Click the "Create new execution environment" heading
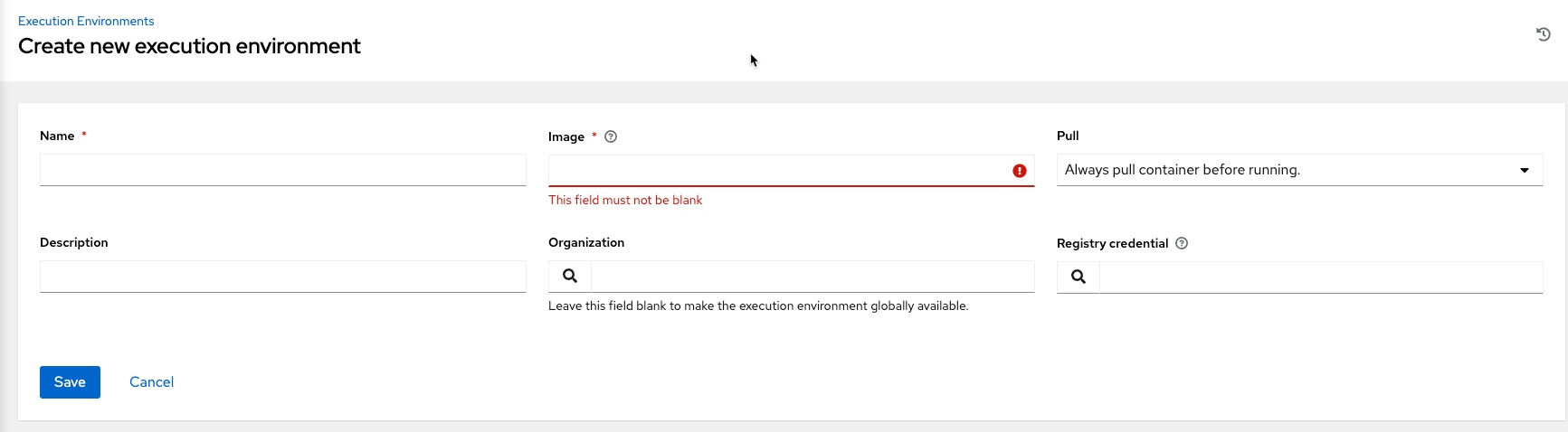1568x432 pixels. pyautogui.click(x=189, y=46)
